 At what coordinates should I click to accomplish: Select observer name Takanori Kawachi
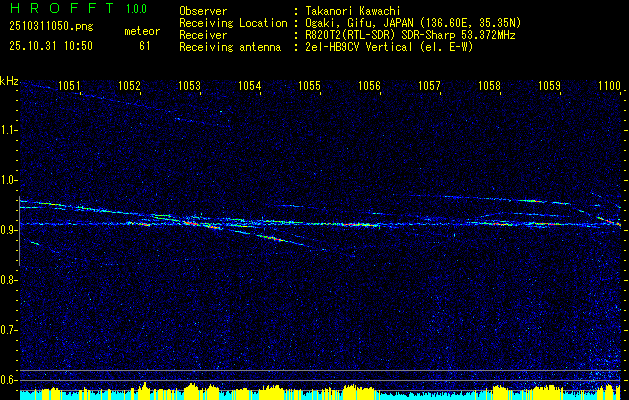(351, 11)
